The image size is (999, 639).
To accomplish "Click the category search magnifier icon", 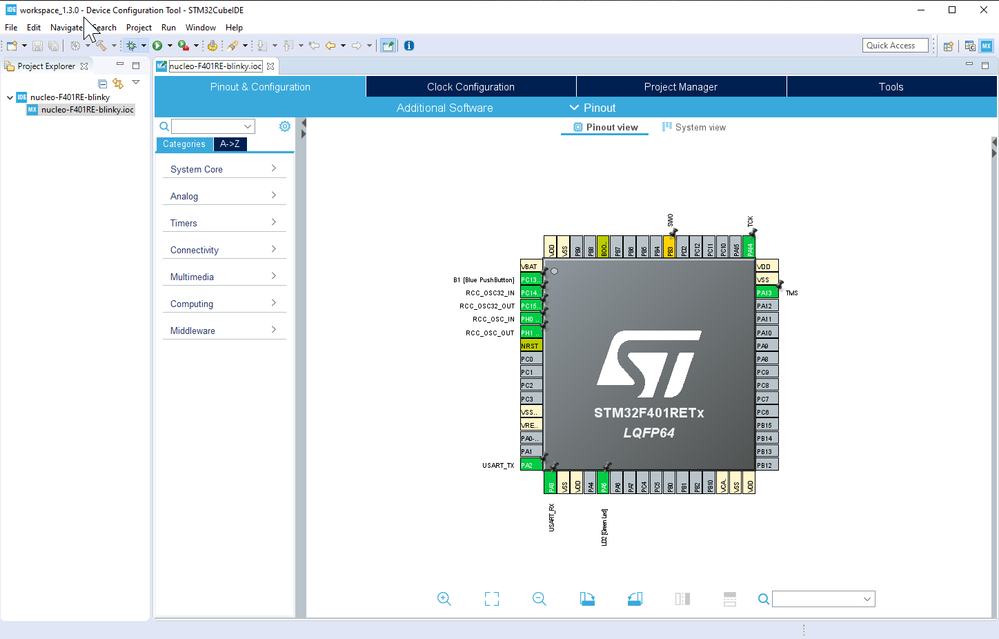I will [164, 126].
